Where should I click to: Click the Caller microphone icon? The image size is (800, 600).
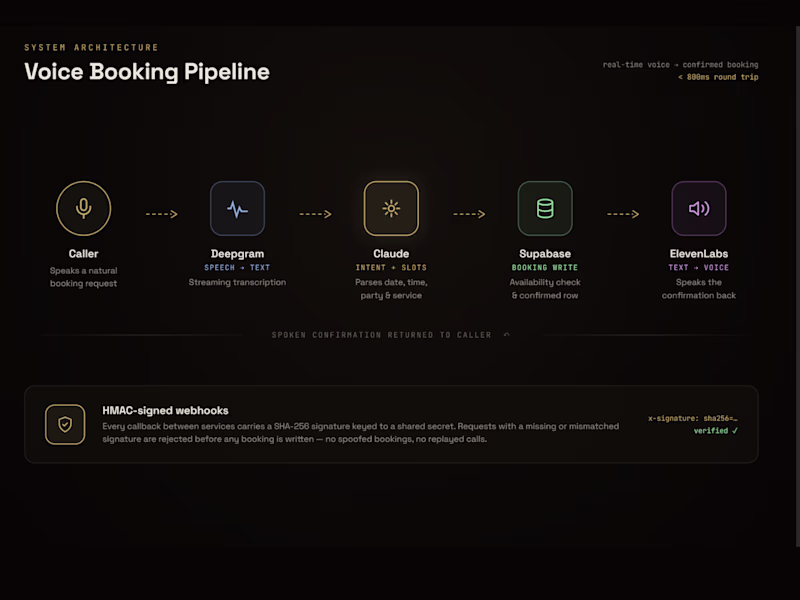click(84, 208)
